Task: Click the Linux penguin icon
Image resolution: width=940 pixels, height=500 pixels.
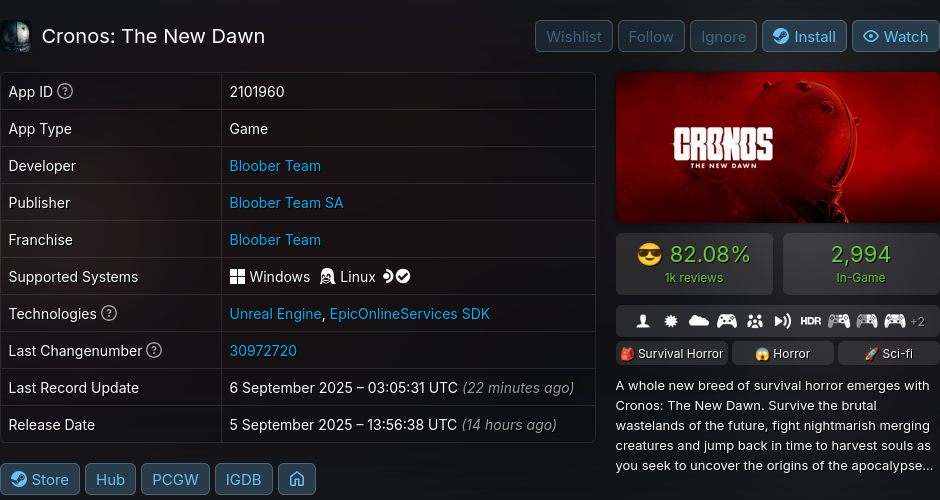Action: pyautogui.click(x=327, y=276)
